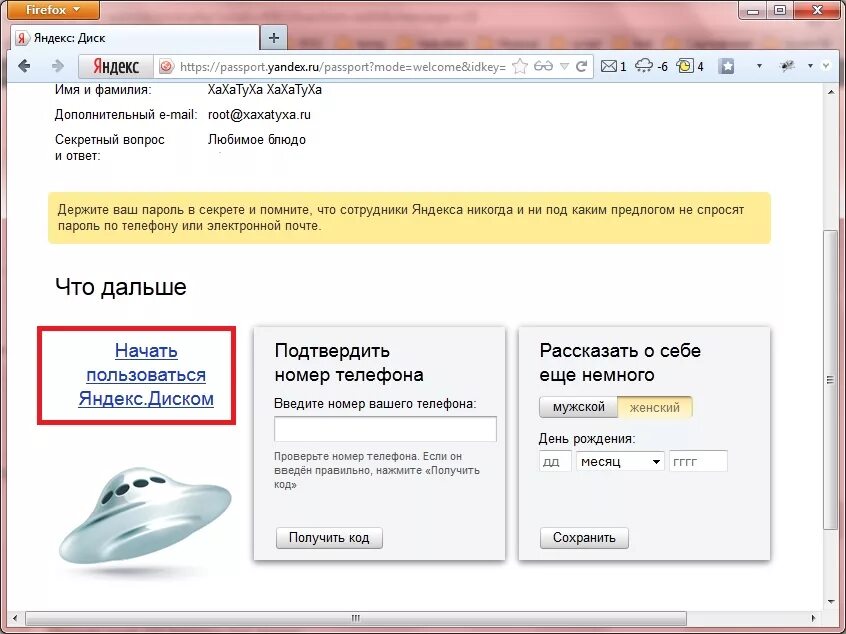The height and width of the screenshot is (634, 846).
Task: Open the address bar history dropdown
Action: point(564,66)
